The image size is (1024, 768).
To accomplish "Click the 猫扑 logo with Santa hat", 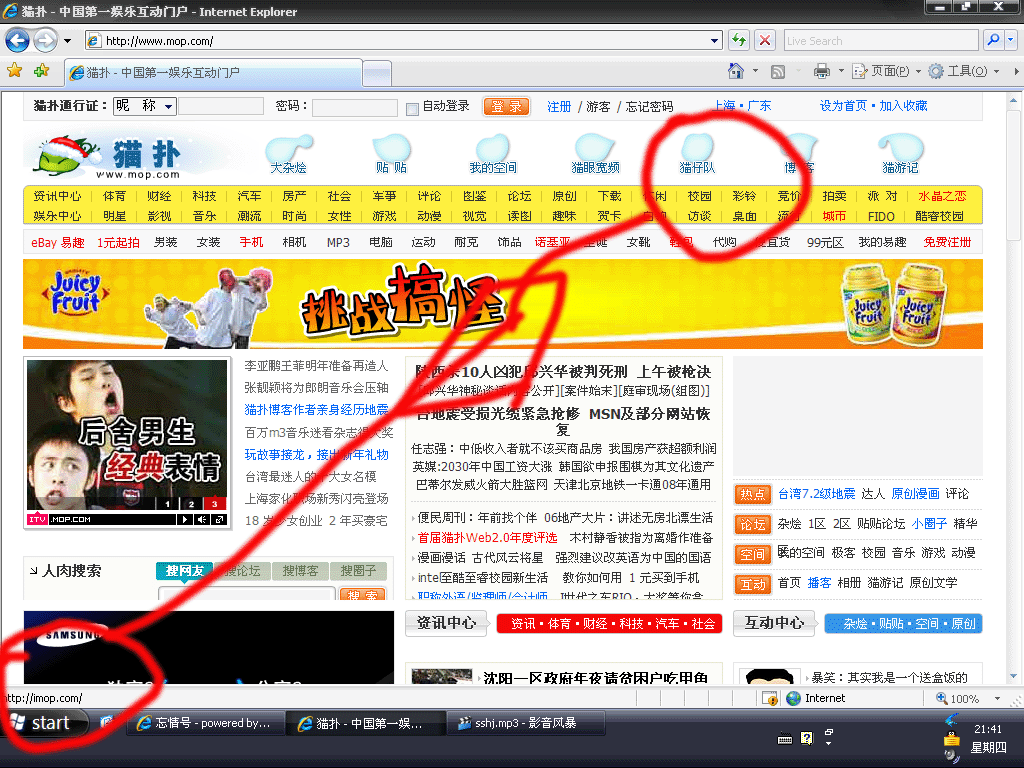I will tap(110, 157).
